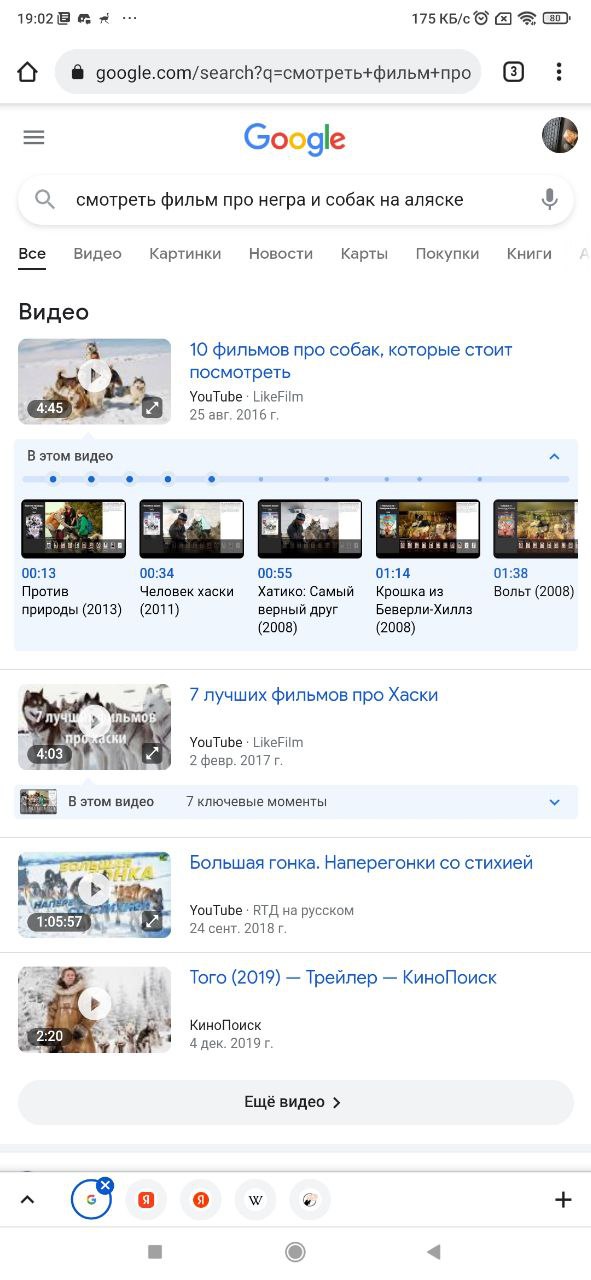Switch to the last tab in tab strip
This screenshot has width=591, height=1280.
[310, 1200]
